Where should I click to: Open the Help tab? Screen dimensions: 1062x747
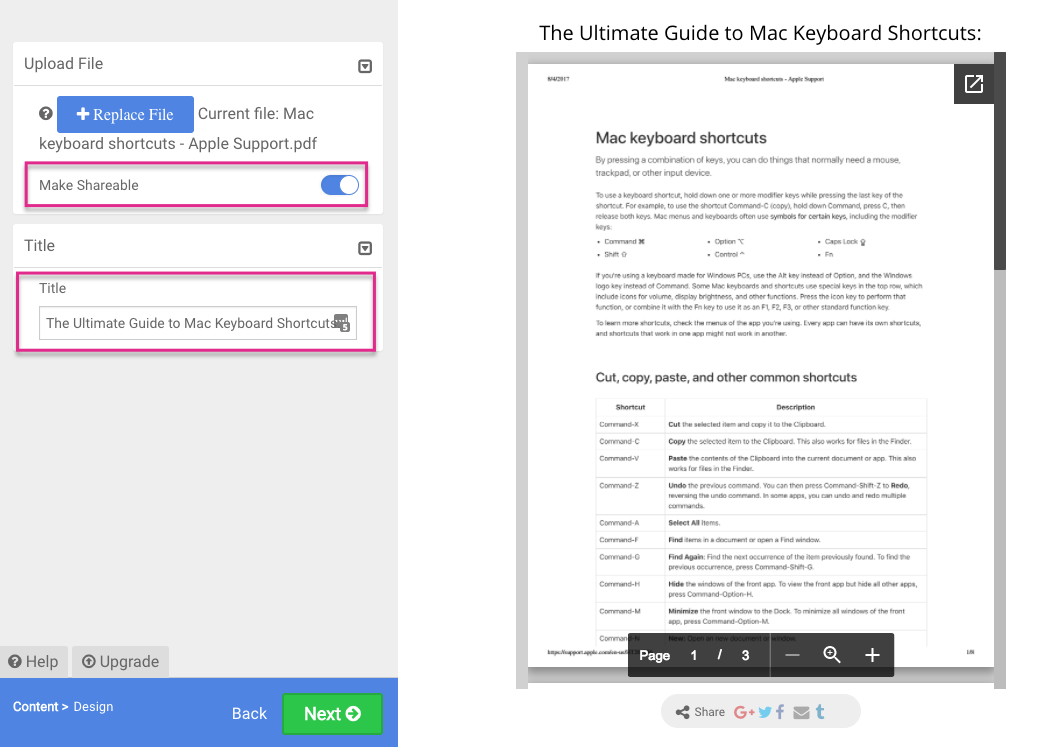click(33, 662)
